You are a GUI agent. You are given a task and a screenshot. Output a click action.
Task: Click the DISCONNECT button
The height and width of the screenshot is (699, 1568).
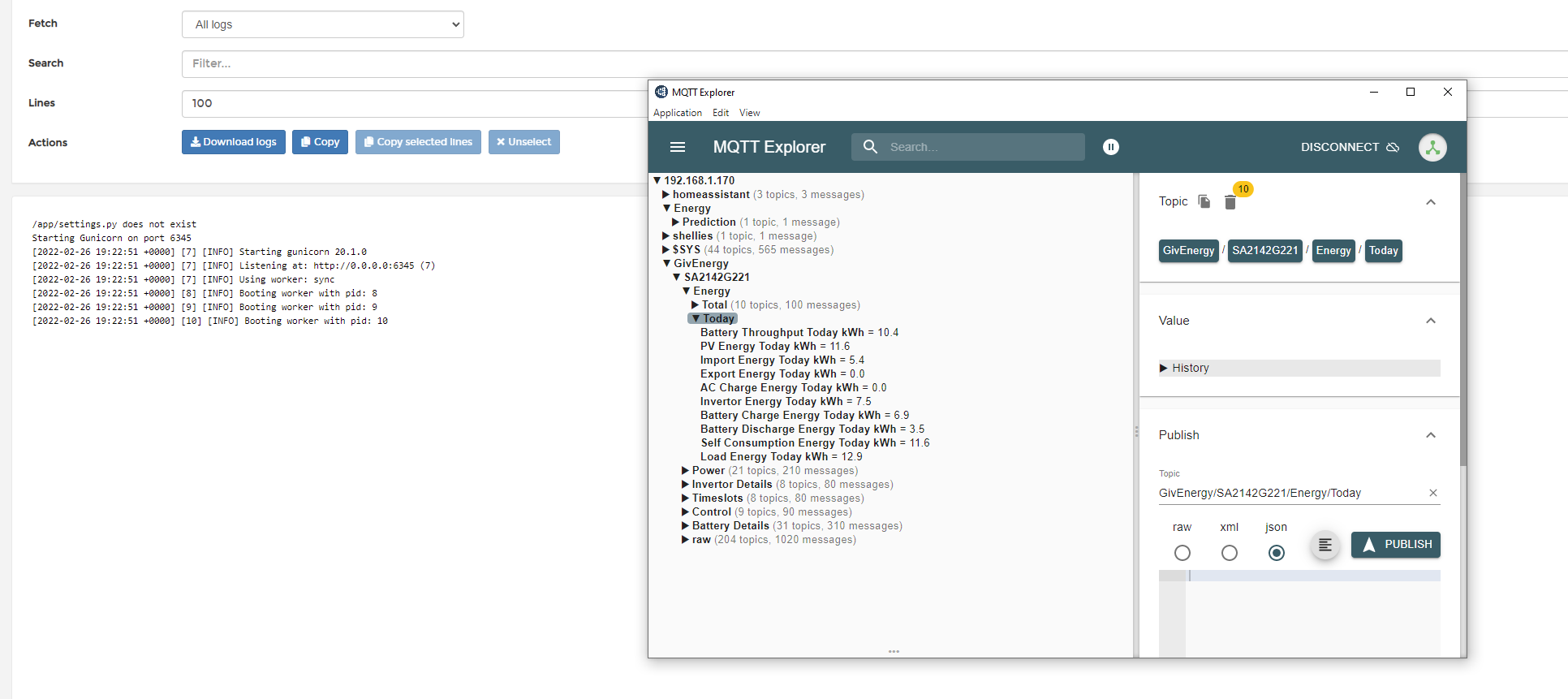click(x=1350, y=147)
